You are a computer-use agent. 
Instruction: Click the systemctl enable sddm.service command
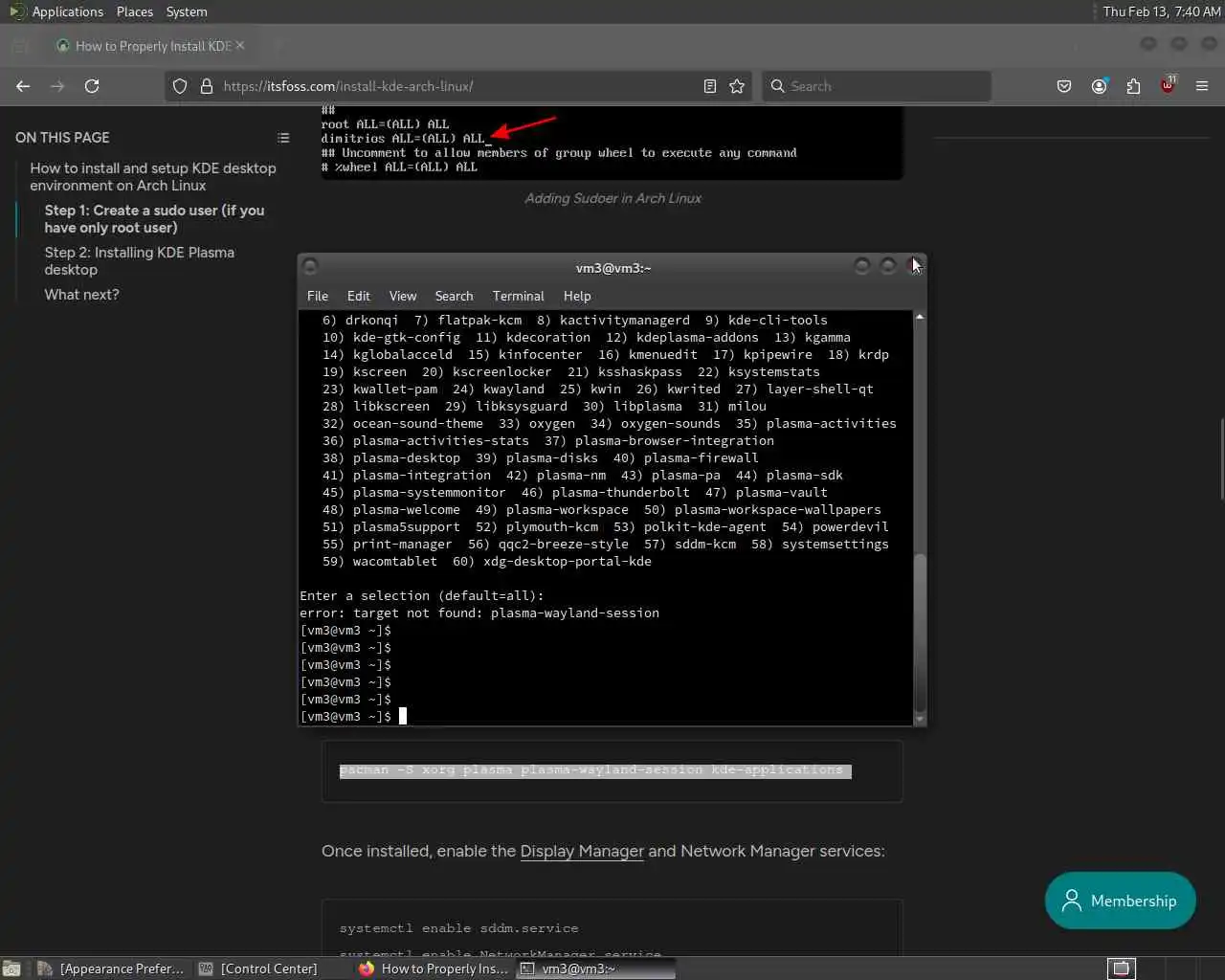point(458,928)
